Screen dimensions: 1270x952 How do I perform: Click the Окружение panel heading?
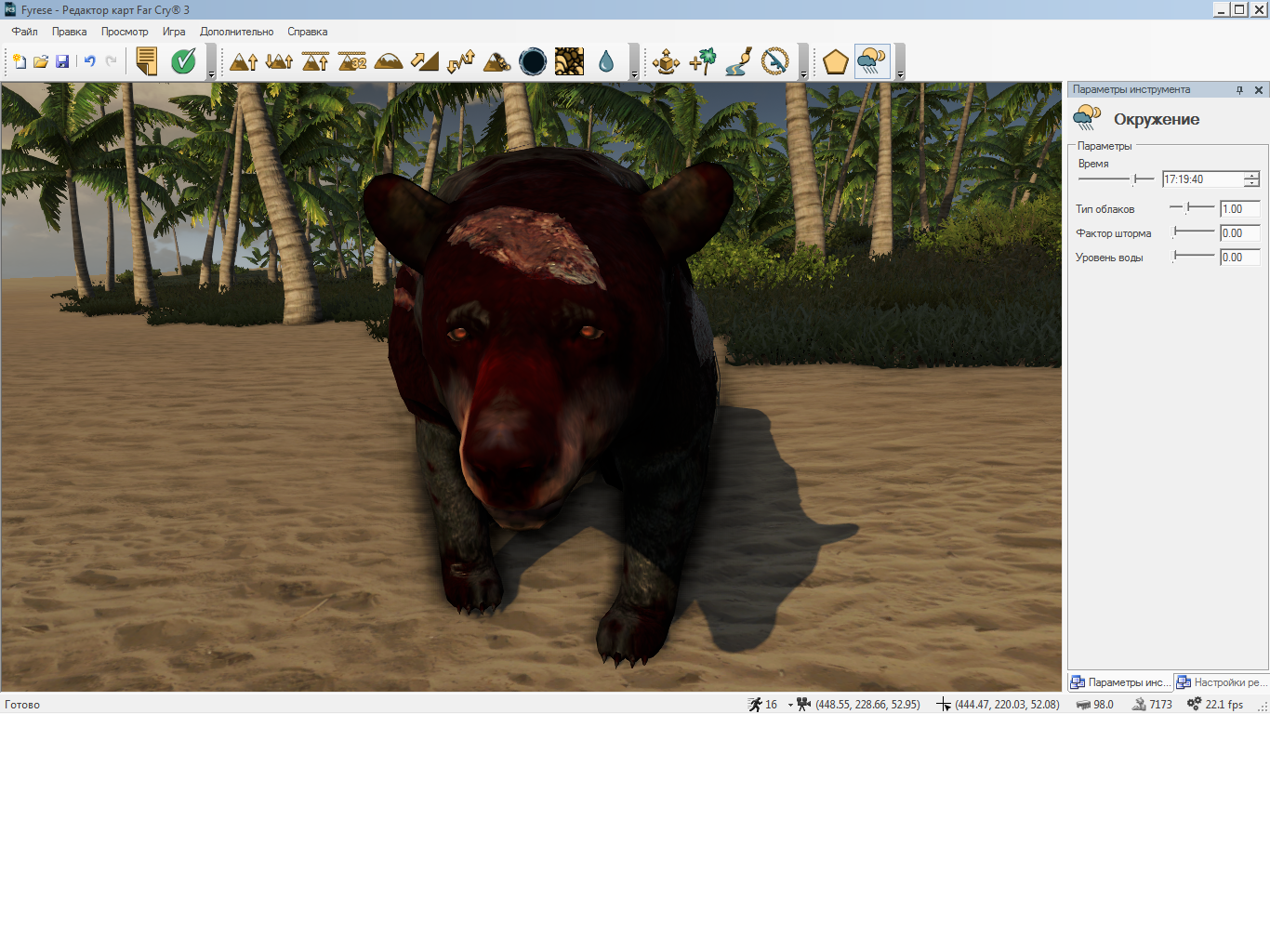coord(1157,119)
